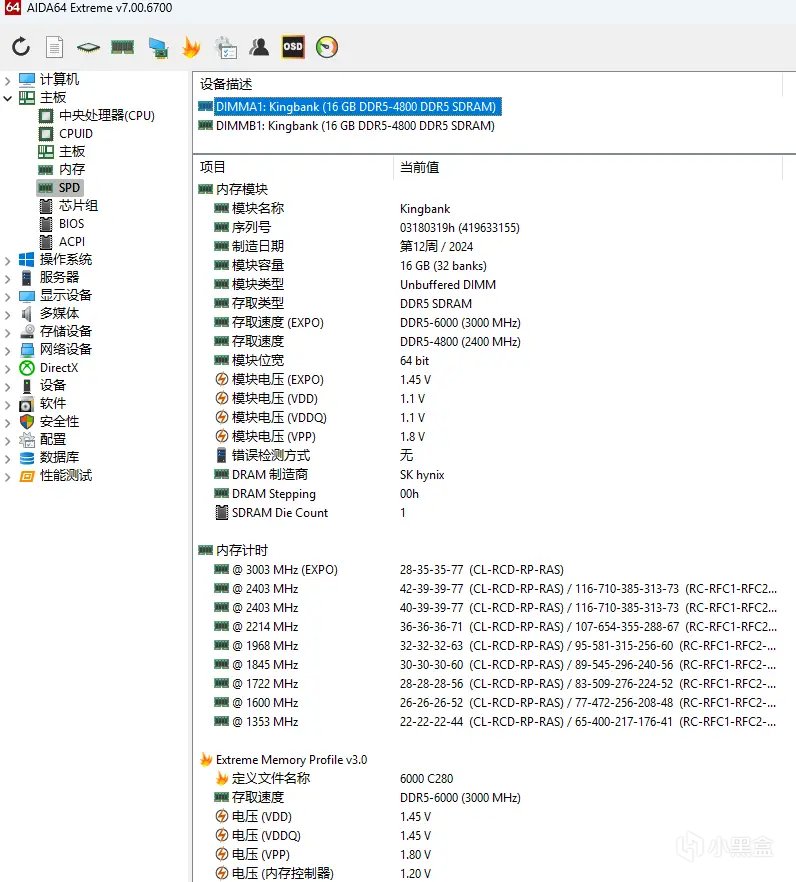Click the 计算机 monitor icon
Image resolution: width=796 pixels, height=882 pixels.
click(26, 80)
